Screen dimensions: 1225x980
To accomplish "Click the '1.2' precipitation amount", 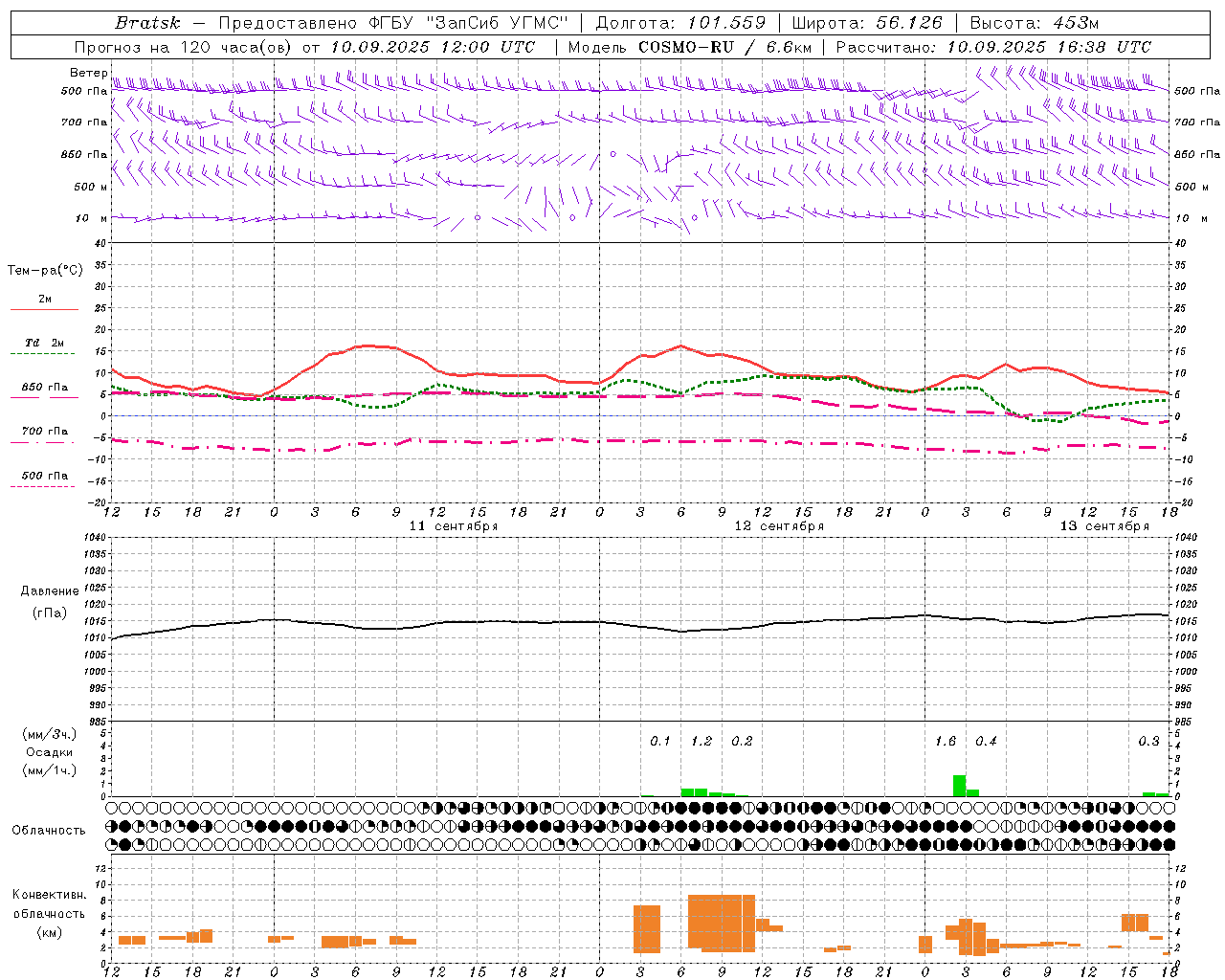I will pyautogui.click(x=702, y=742).
